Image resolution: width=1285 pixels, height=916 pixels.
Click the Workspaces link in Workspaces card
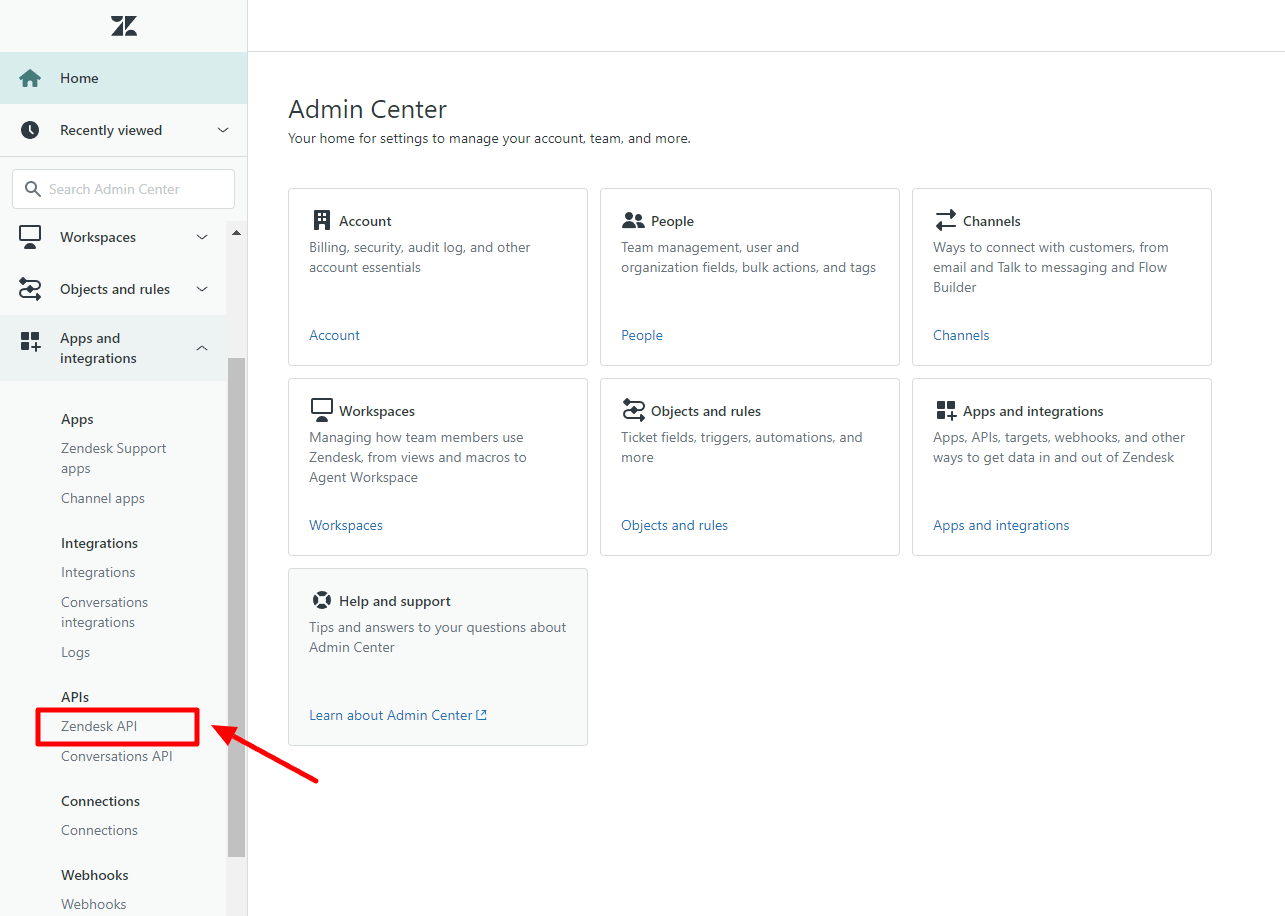(346, 525)
